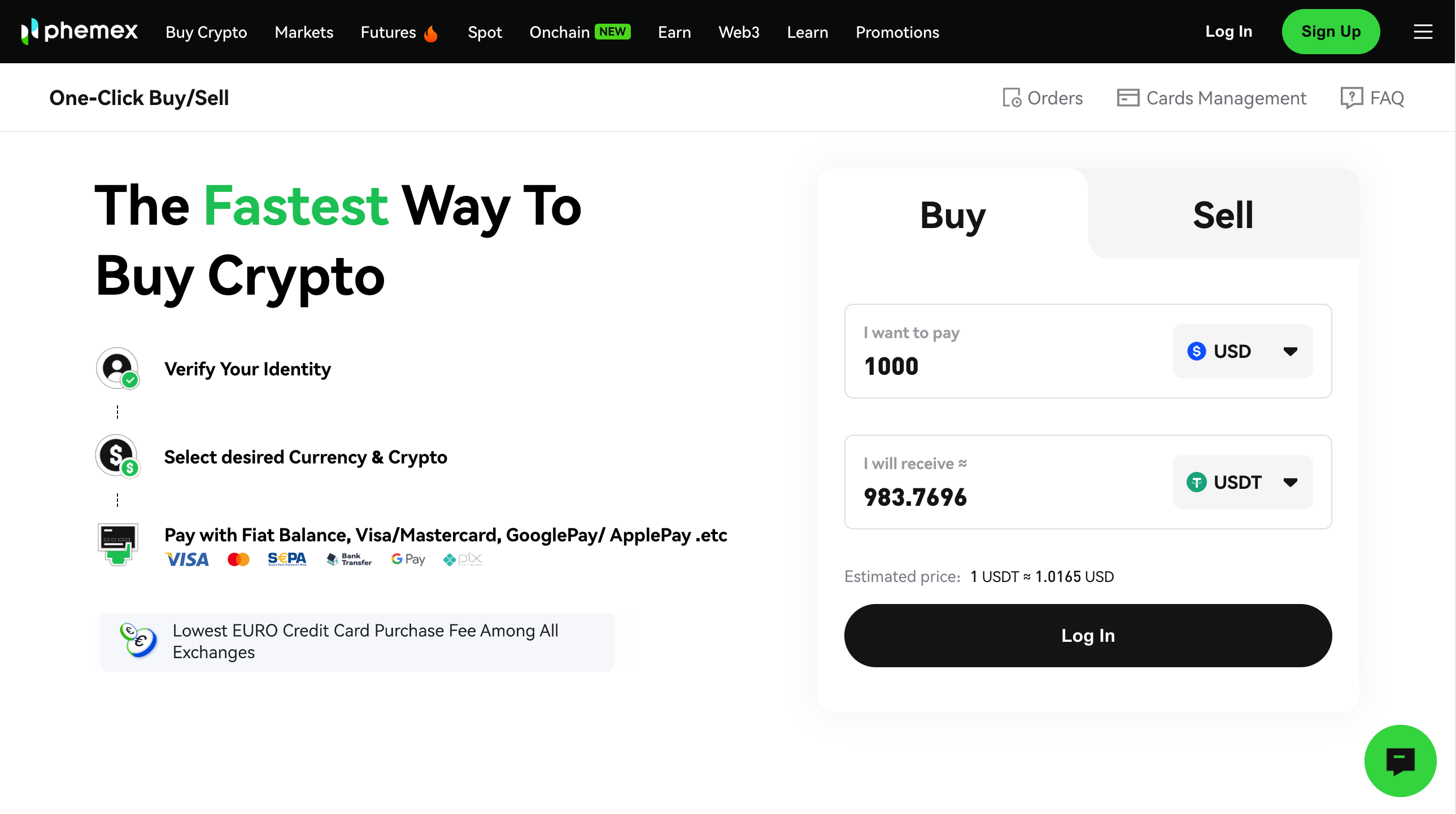Click the Visa payment icon
The width and height of the screenshot is (1456, 814).
pyautogui.click(x=186, y=559)
